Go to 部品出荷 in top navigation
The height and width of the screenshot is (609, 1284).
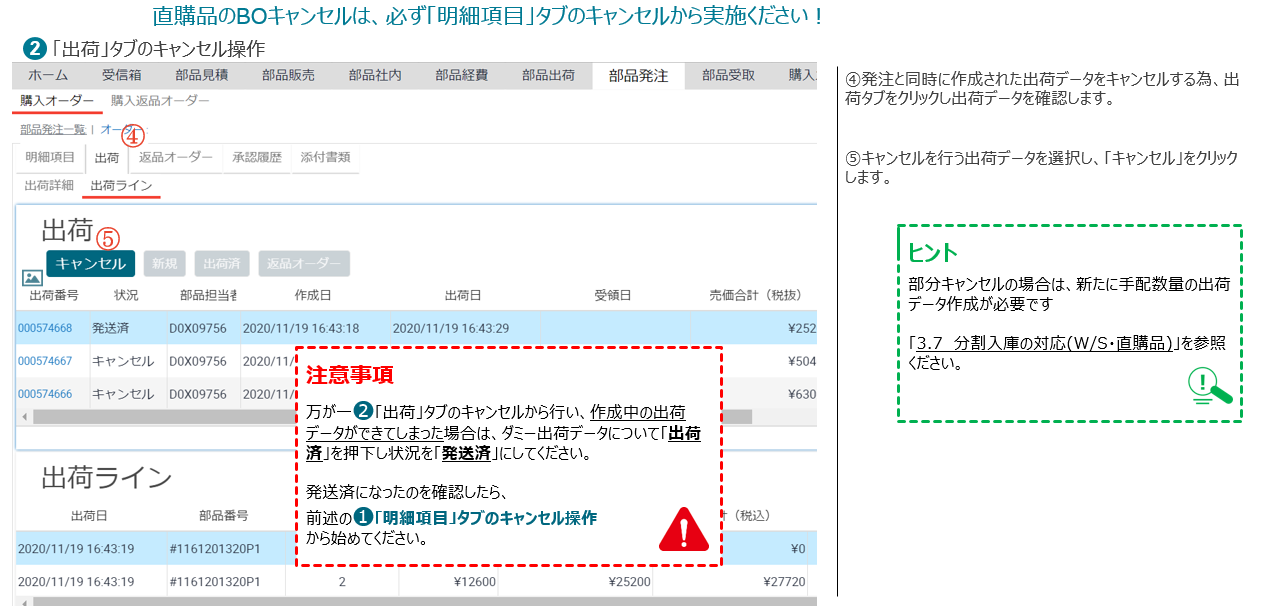click(549, 76)
